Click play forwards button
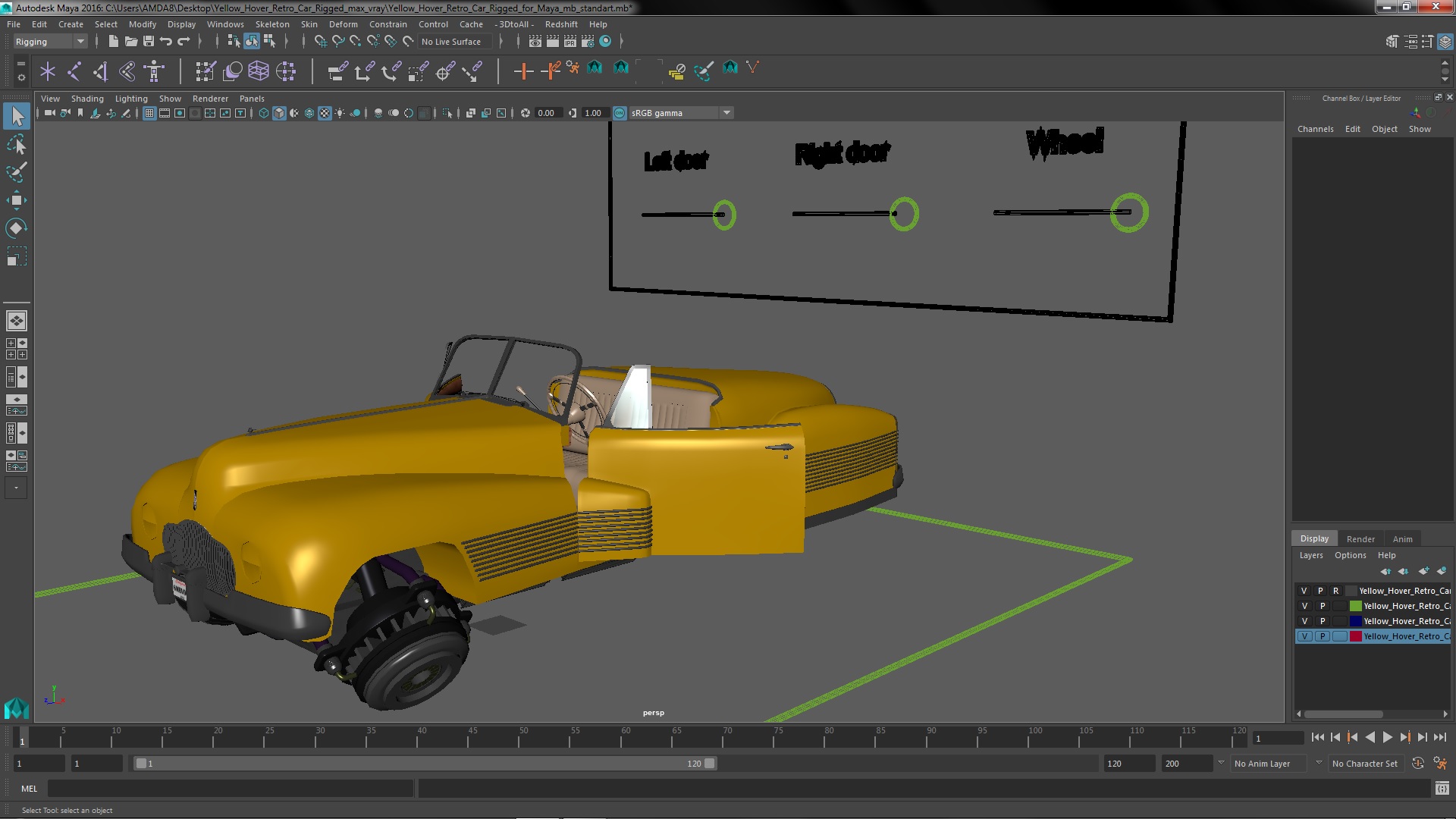Screen dimensions: 1456x819 [1387, 737]
